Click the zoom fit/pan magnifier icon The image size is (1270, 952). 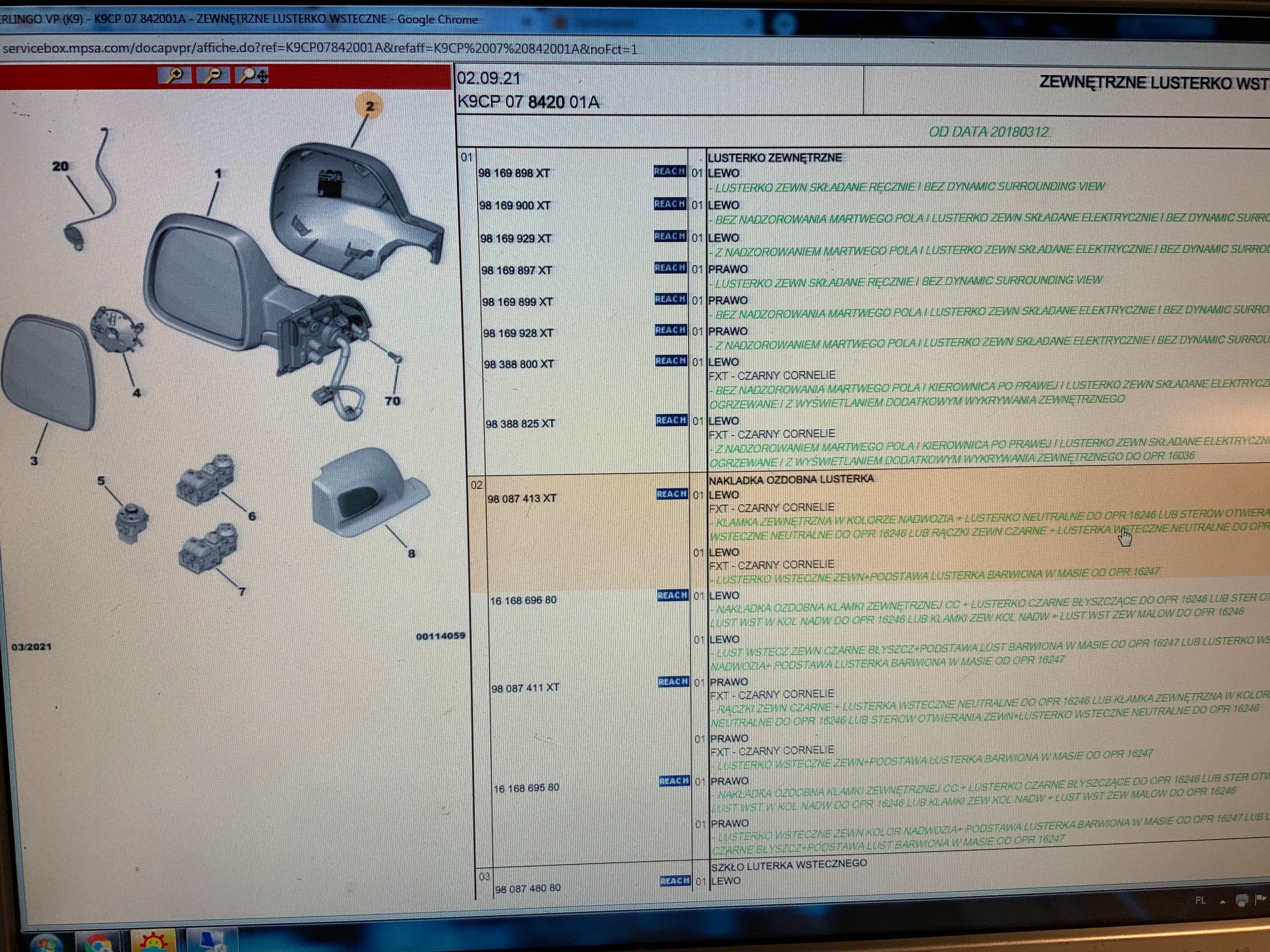[x=253, y=75]
